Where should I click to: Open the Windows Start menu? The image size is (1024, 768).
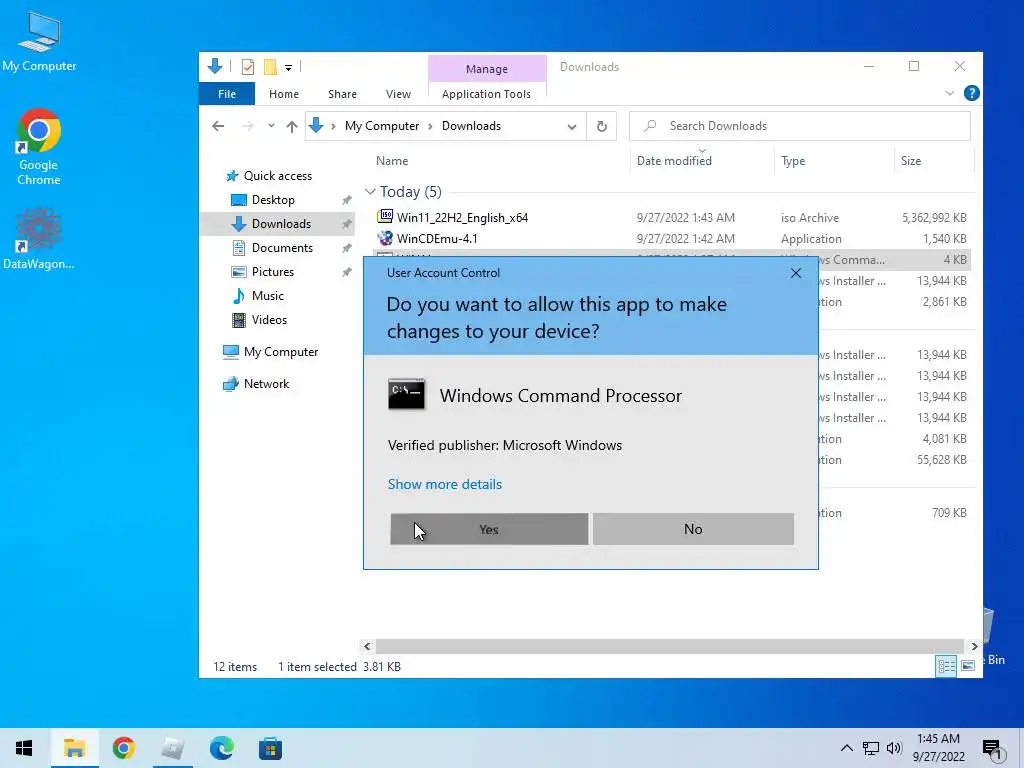(24, 748)
